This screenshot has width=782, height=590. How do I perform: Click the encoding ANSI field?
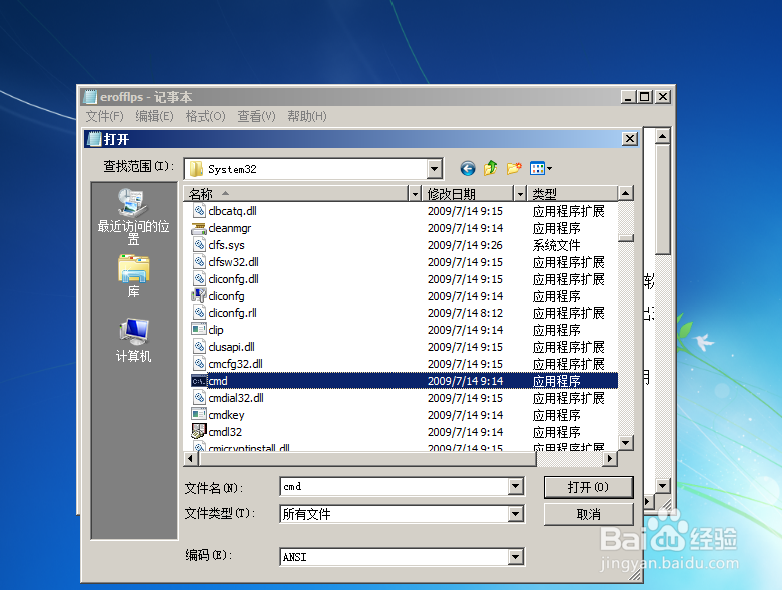pyautogui.click(x=394, y=557)
